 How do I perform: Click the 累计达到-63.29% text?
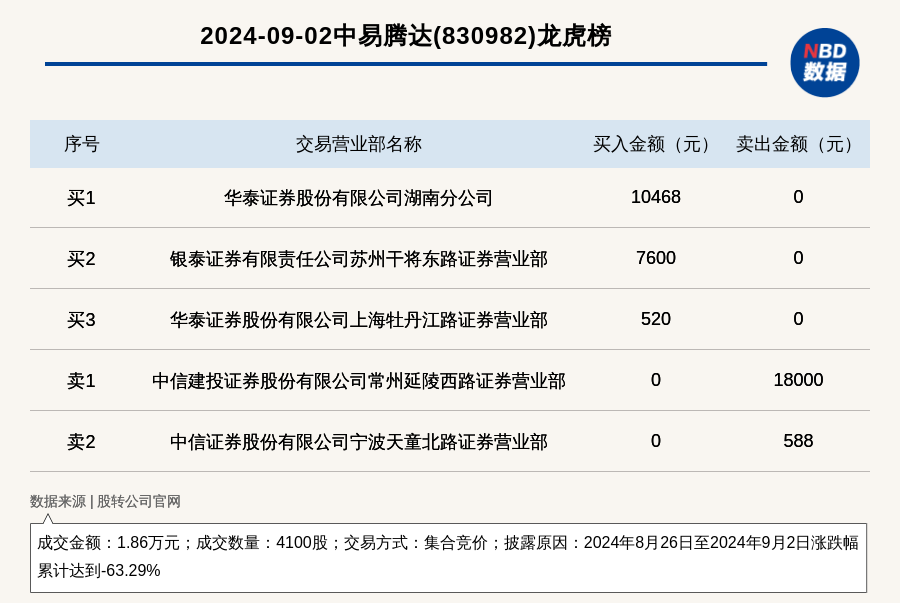[x=99, y=571]
